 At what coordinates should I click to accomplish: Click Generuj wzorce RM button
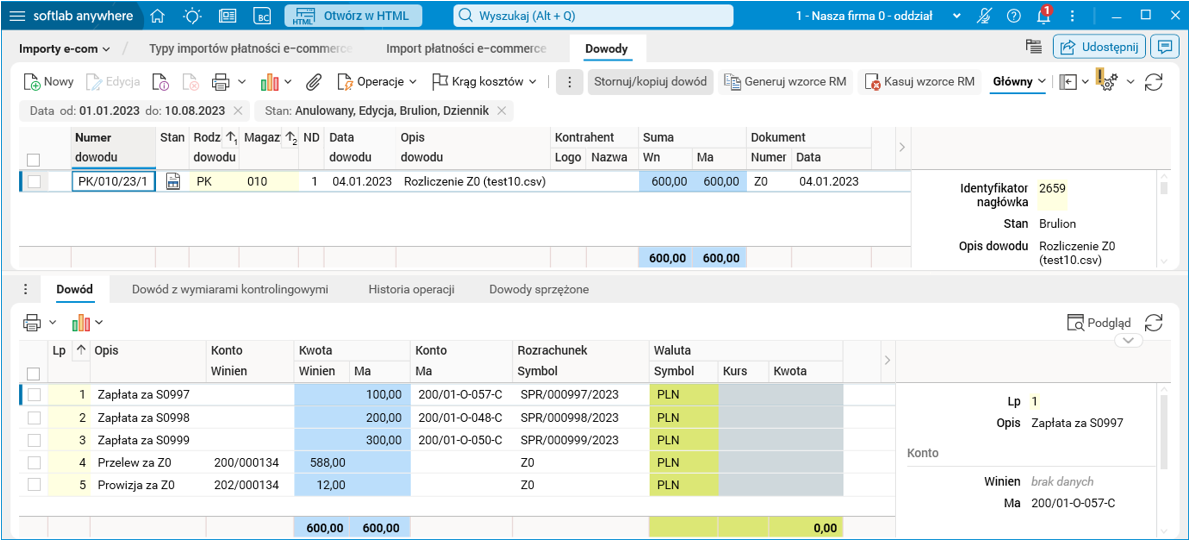[786, 81]
